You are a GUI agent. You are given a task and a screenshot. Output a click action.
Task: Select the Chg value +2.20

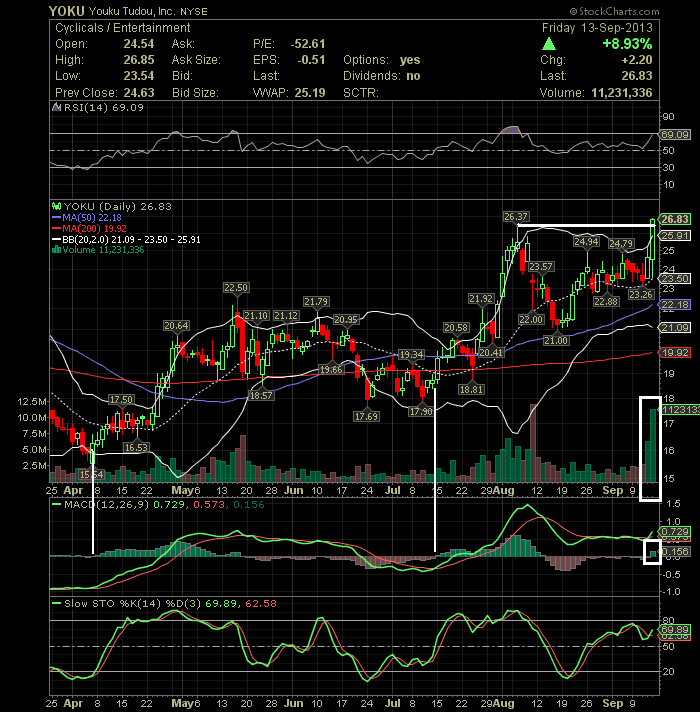637,60
